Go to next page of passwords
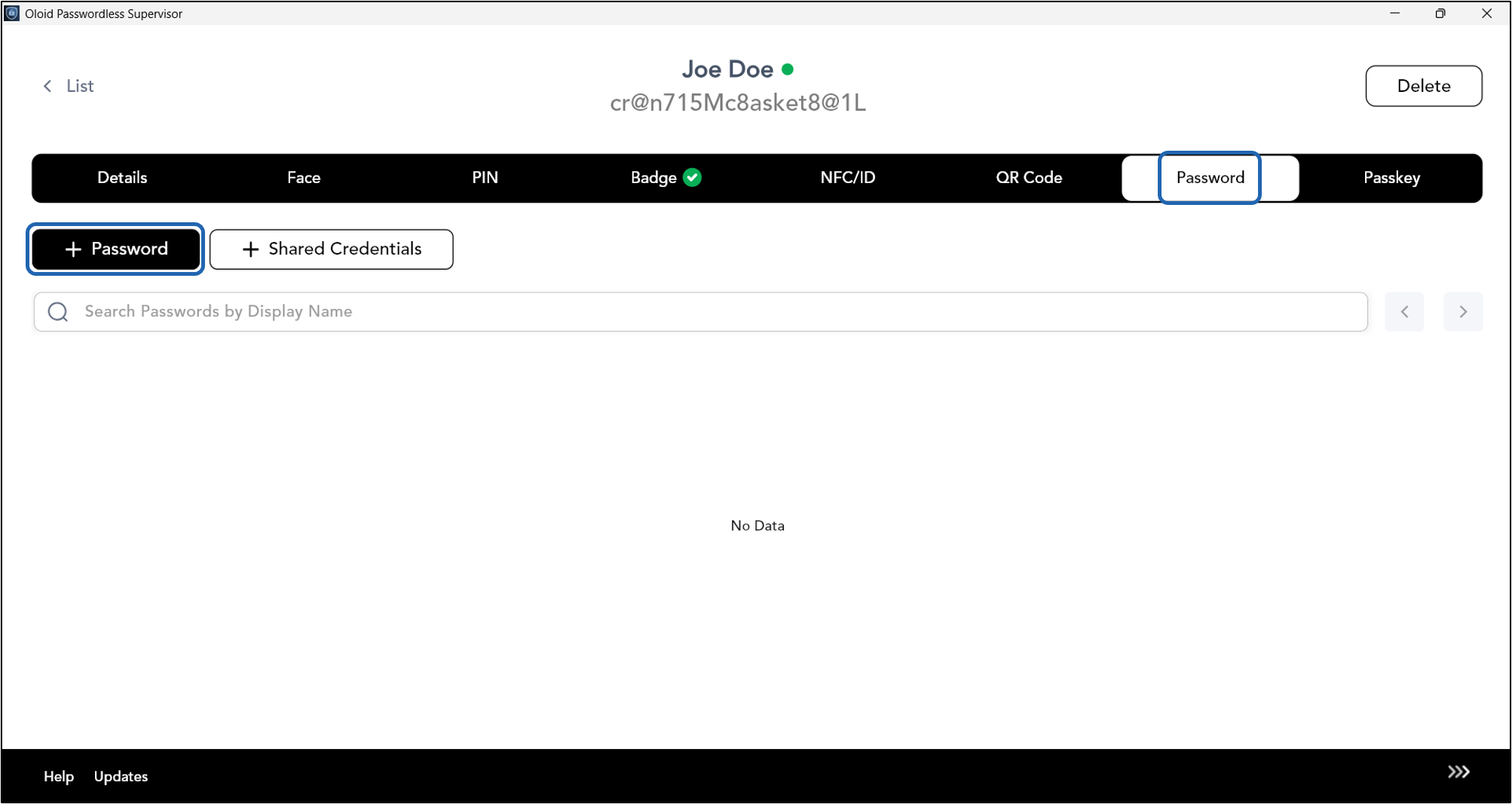This screenshot has width=1512, height=804. click(x=1463, y=311)
